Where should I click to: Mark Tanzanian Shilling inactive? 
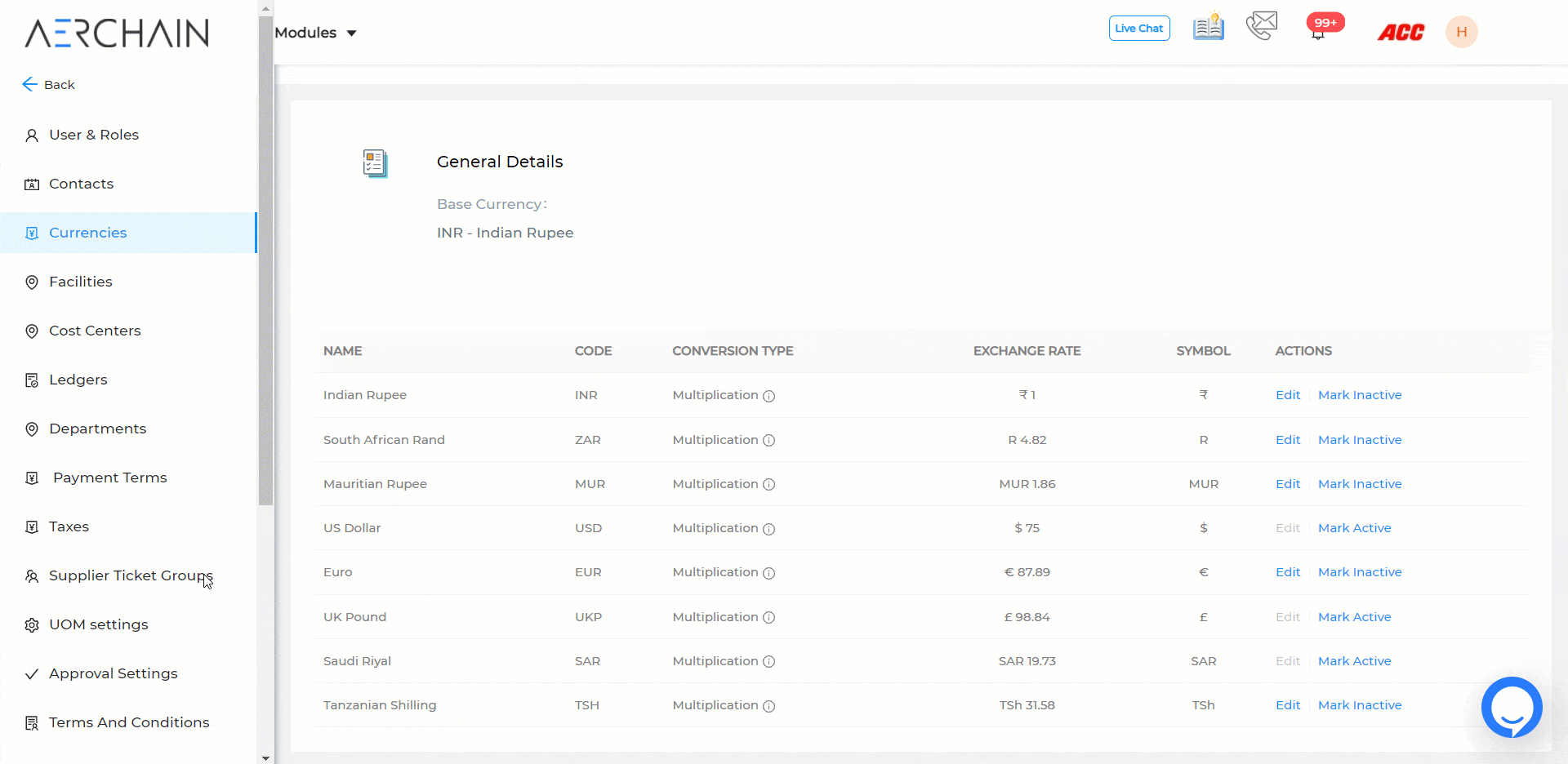click(x=1360, y=705)
